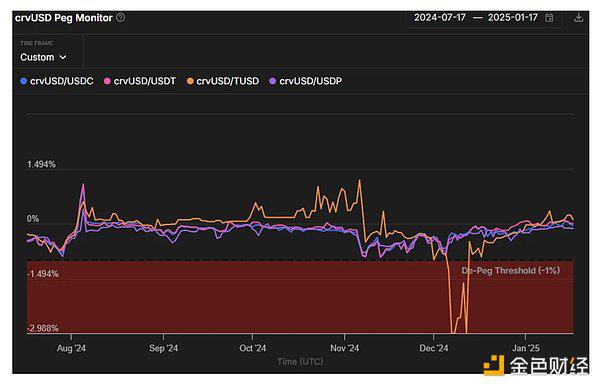Click the purple crvUSD/USDP legend dot
This screenshot has width=600, height=387.
[x=272, y=81]
